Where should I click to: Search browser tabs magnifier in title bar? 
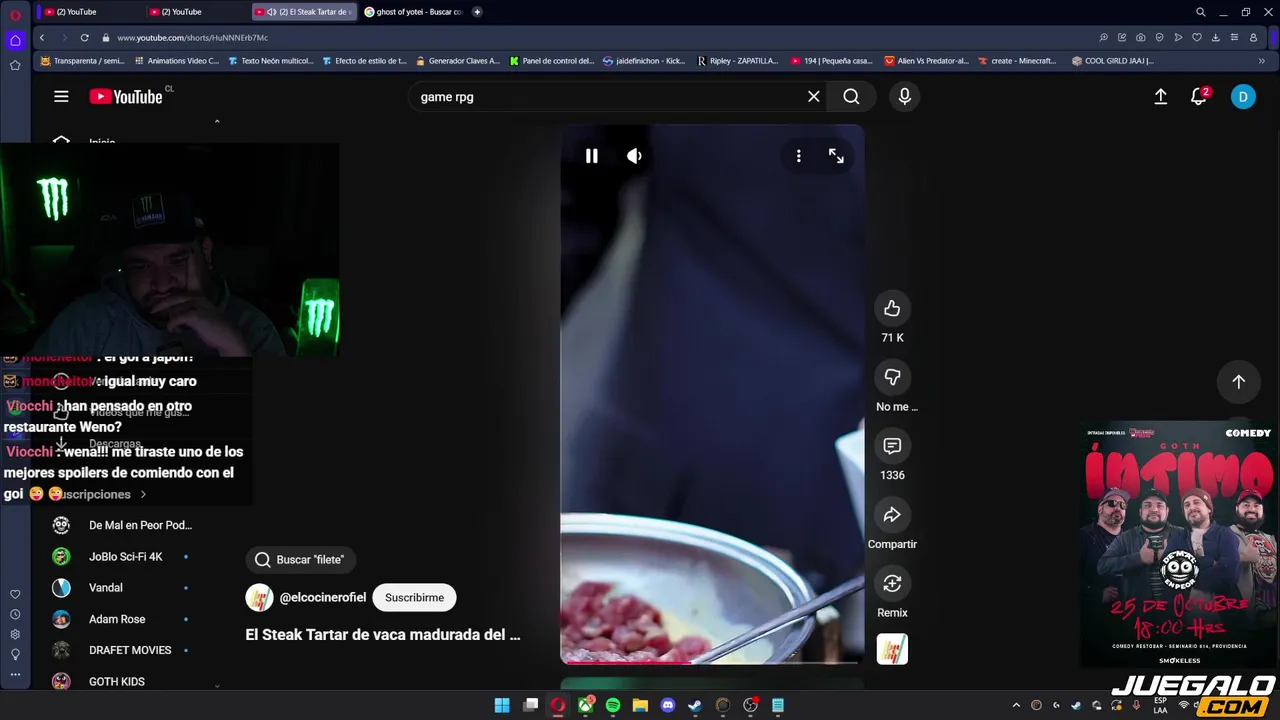1200,12
